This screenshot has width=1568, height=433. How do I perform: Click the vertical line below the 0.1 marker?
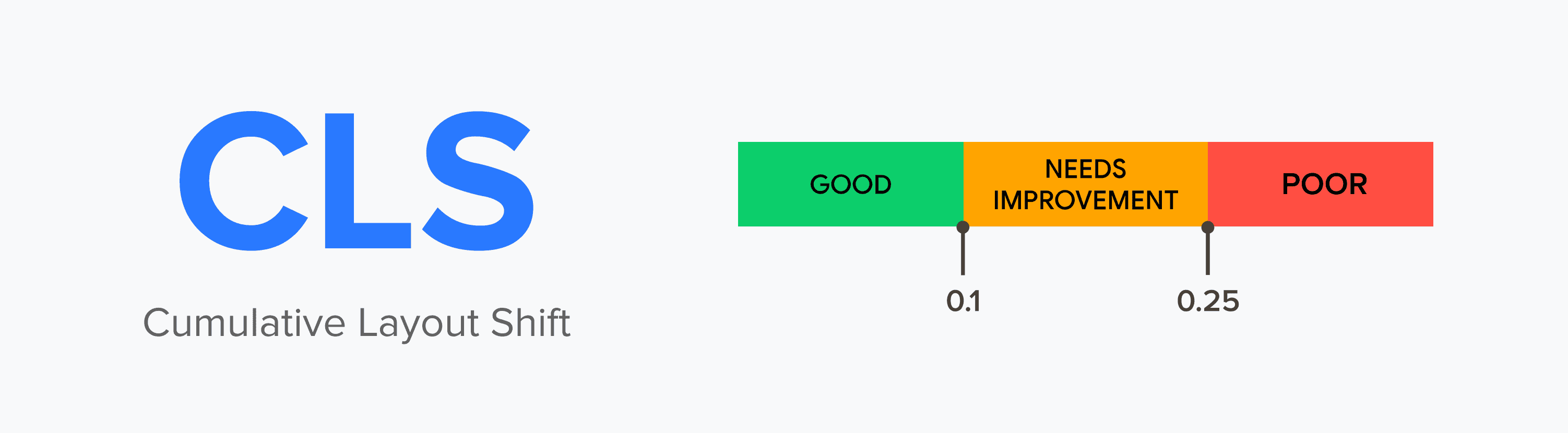(963, 256)
